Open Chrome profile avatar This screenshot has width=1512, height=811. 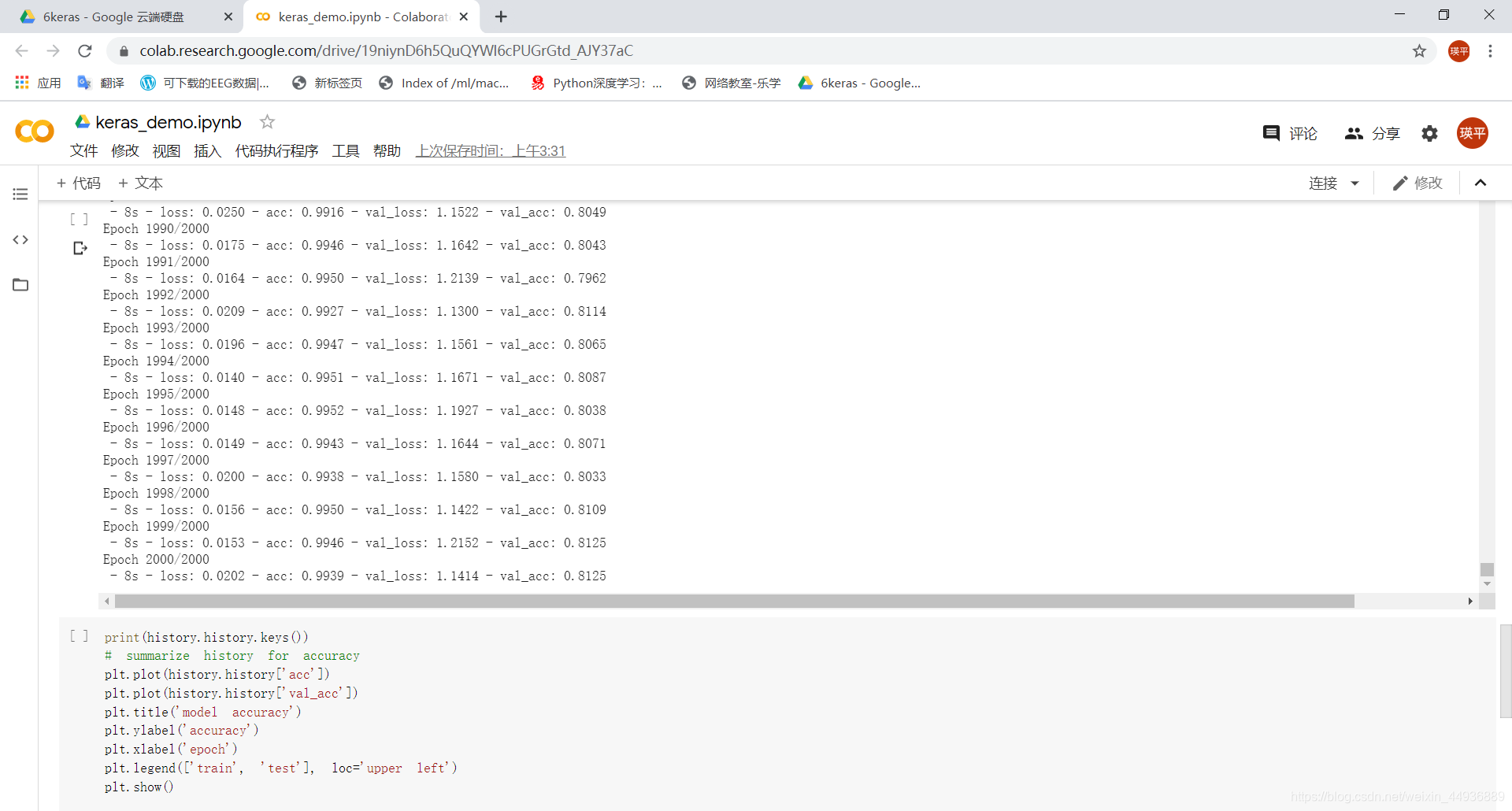pyautogui.click(x=1458, y=51)
